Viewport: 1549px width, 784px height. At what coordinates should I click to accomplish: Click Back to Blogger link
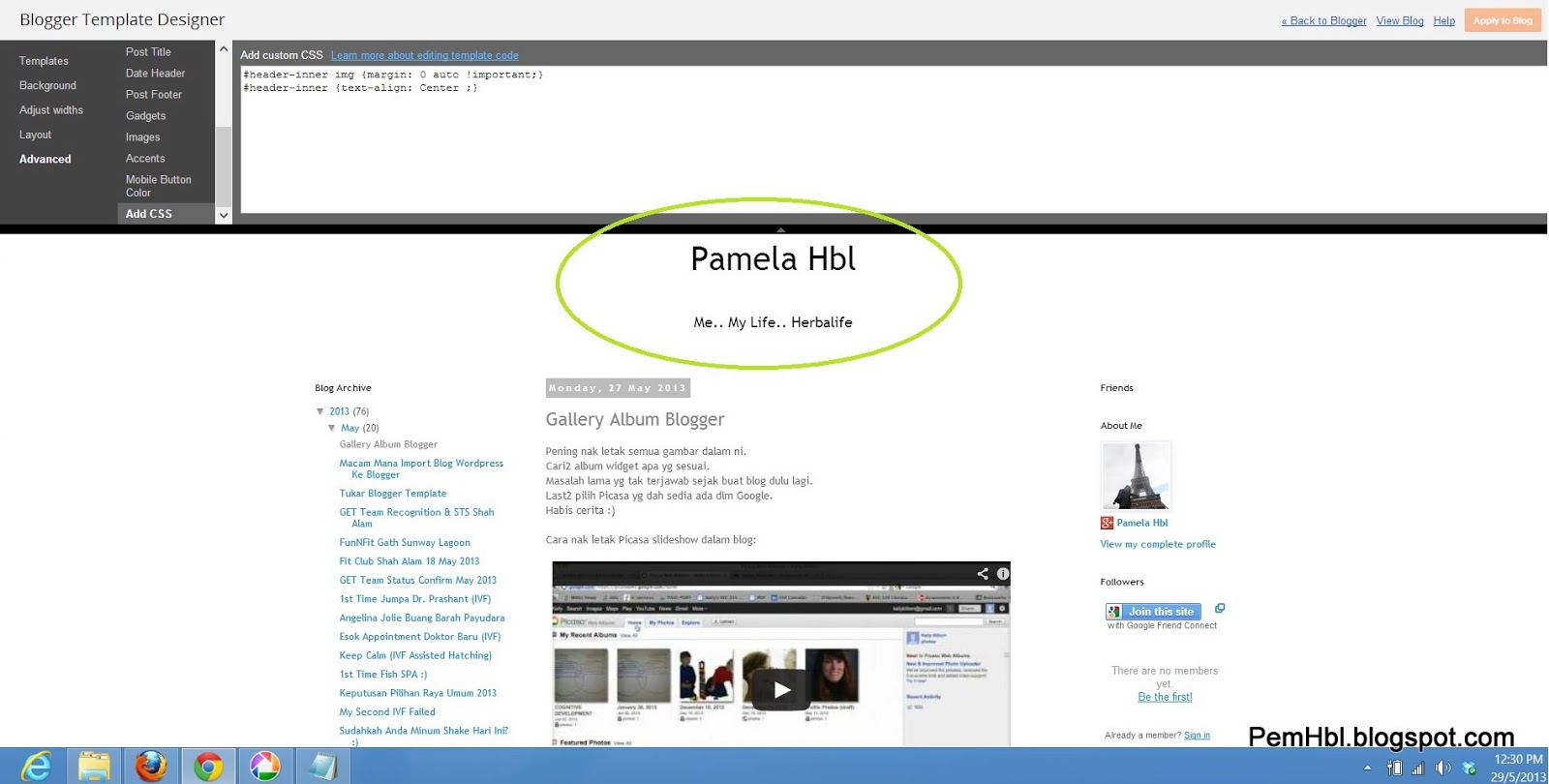1323,20
